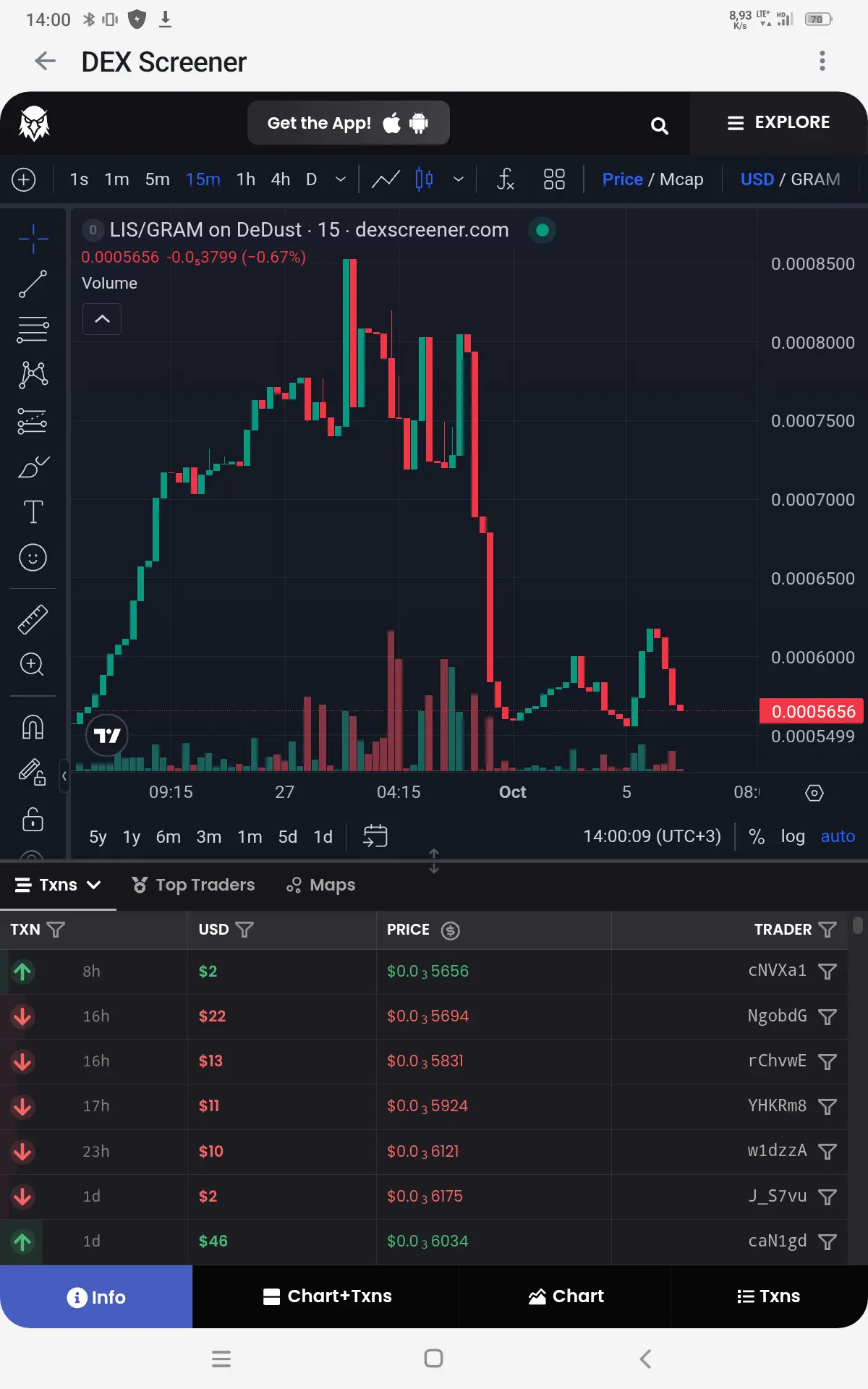Open the TXN column filter
The image size is (868, 1389).
click(x=56, y=930)
